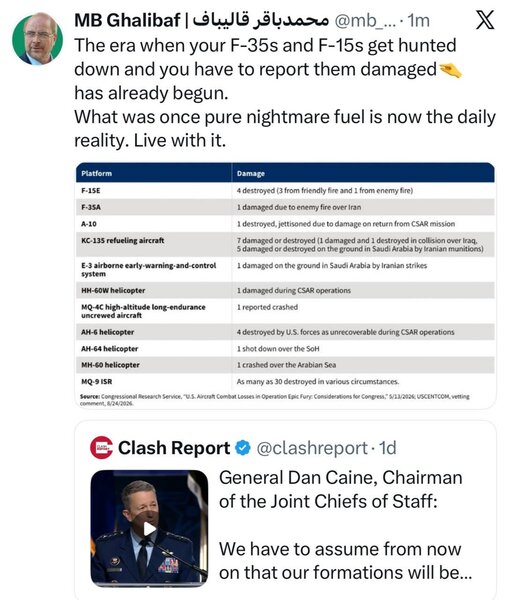507x600 pixels.
Task: Click the X logo icon
Action: click(x=485, y=20)
